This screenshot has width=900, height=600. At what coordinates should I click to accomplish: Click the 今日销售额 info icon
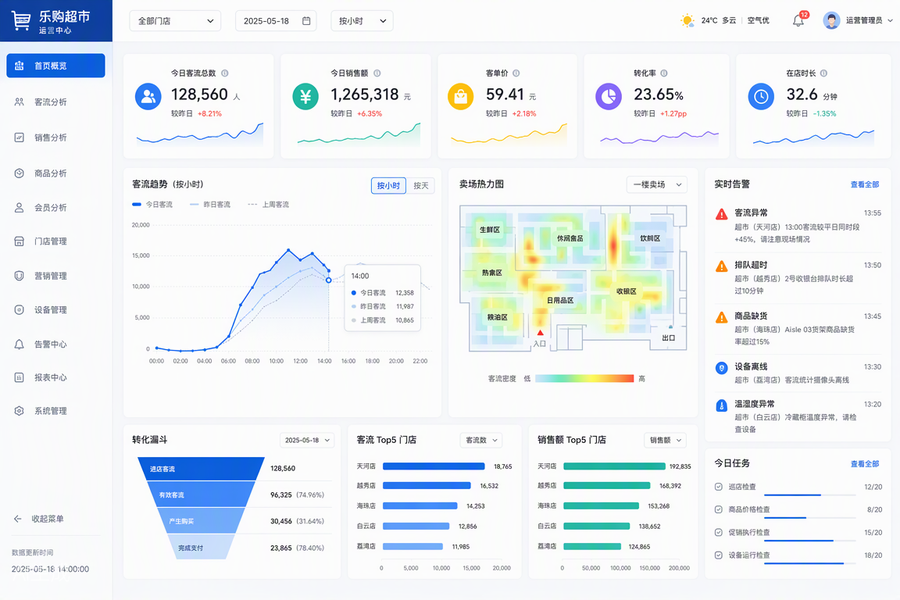[x=377, y=73]
